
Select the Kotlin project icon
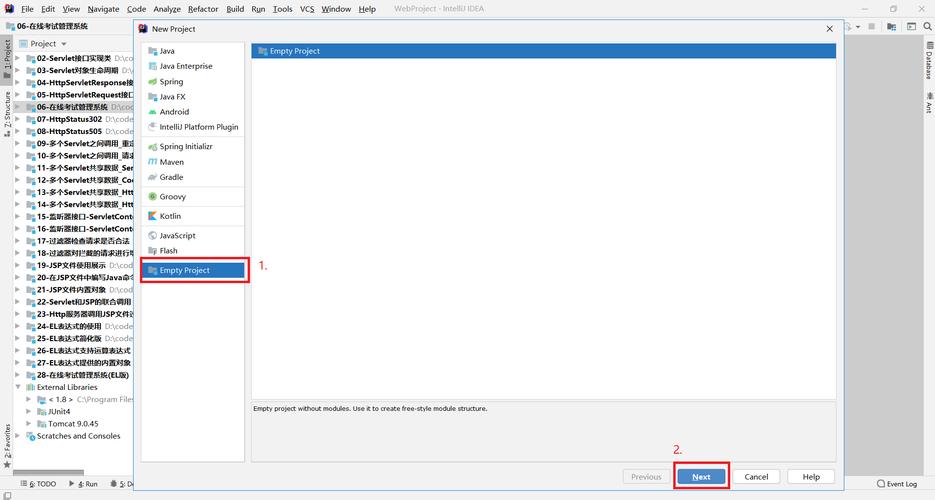153,216
